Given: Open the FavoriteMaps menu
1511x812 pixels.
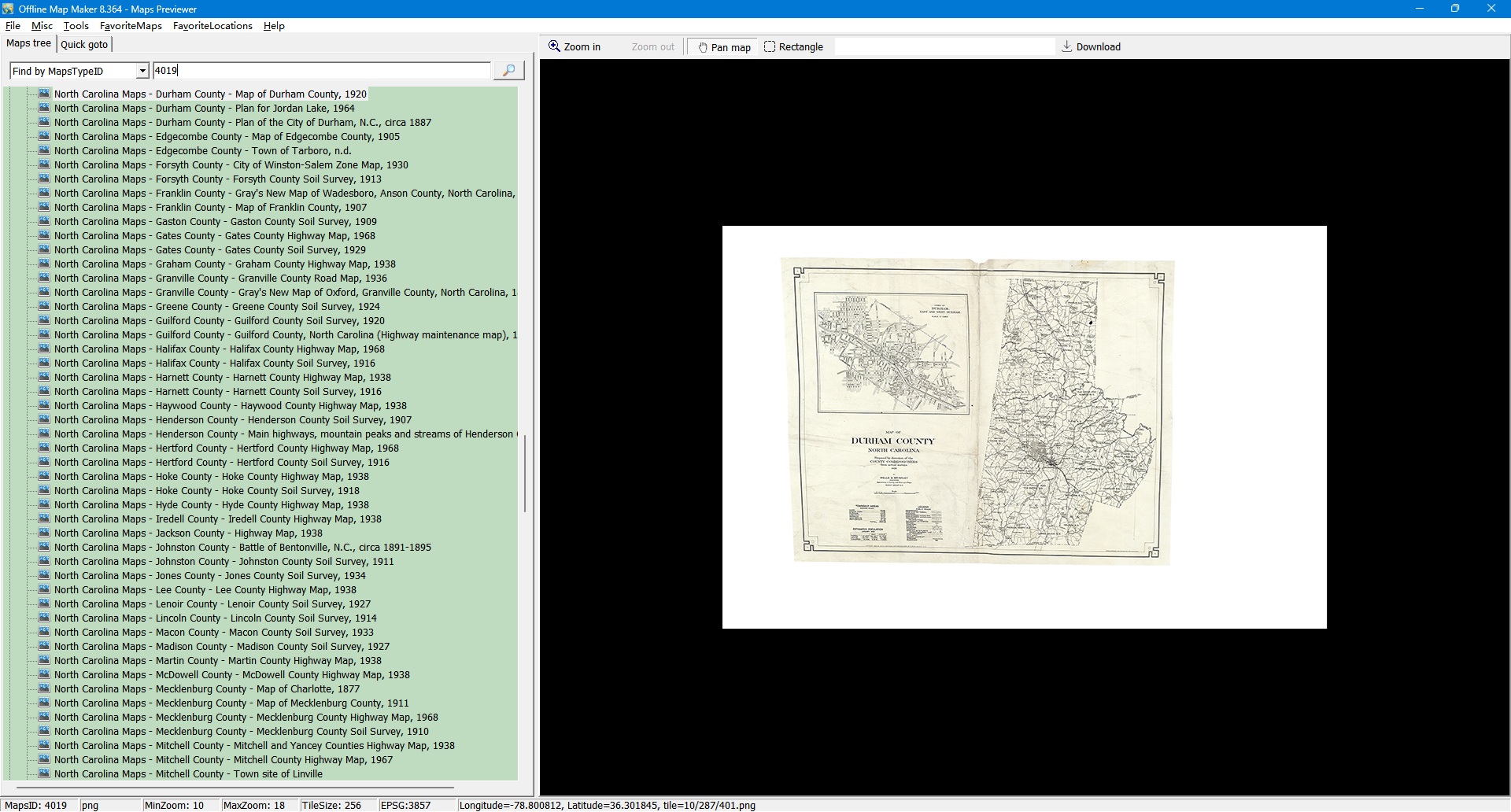Looking at the screenshot, I should point(131,26).
